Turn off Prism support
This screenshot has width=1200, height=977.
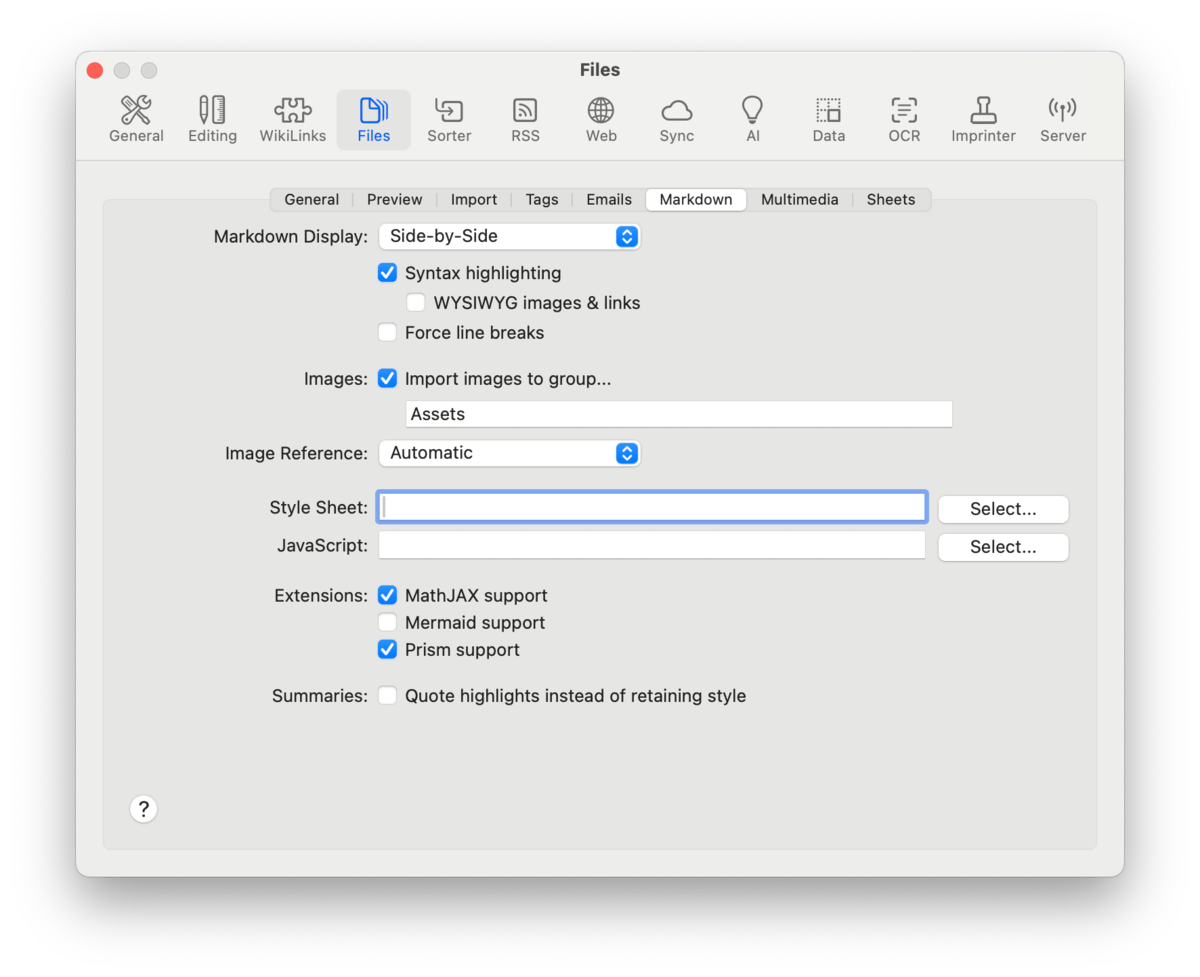pyautogui.click(x=388, y=650)
